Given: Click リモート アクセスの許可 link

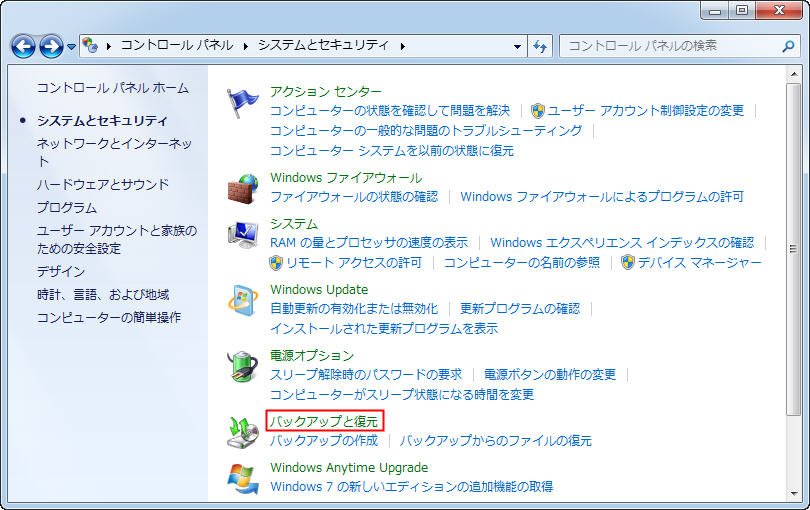Looking at the screenshot, I should click(354, 262).
